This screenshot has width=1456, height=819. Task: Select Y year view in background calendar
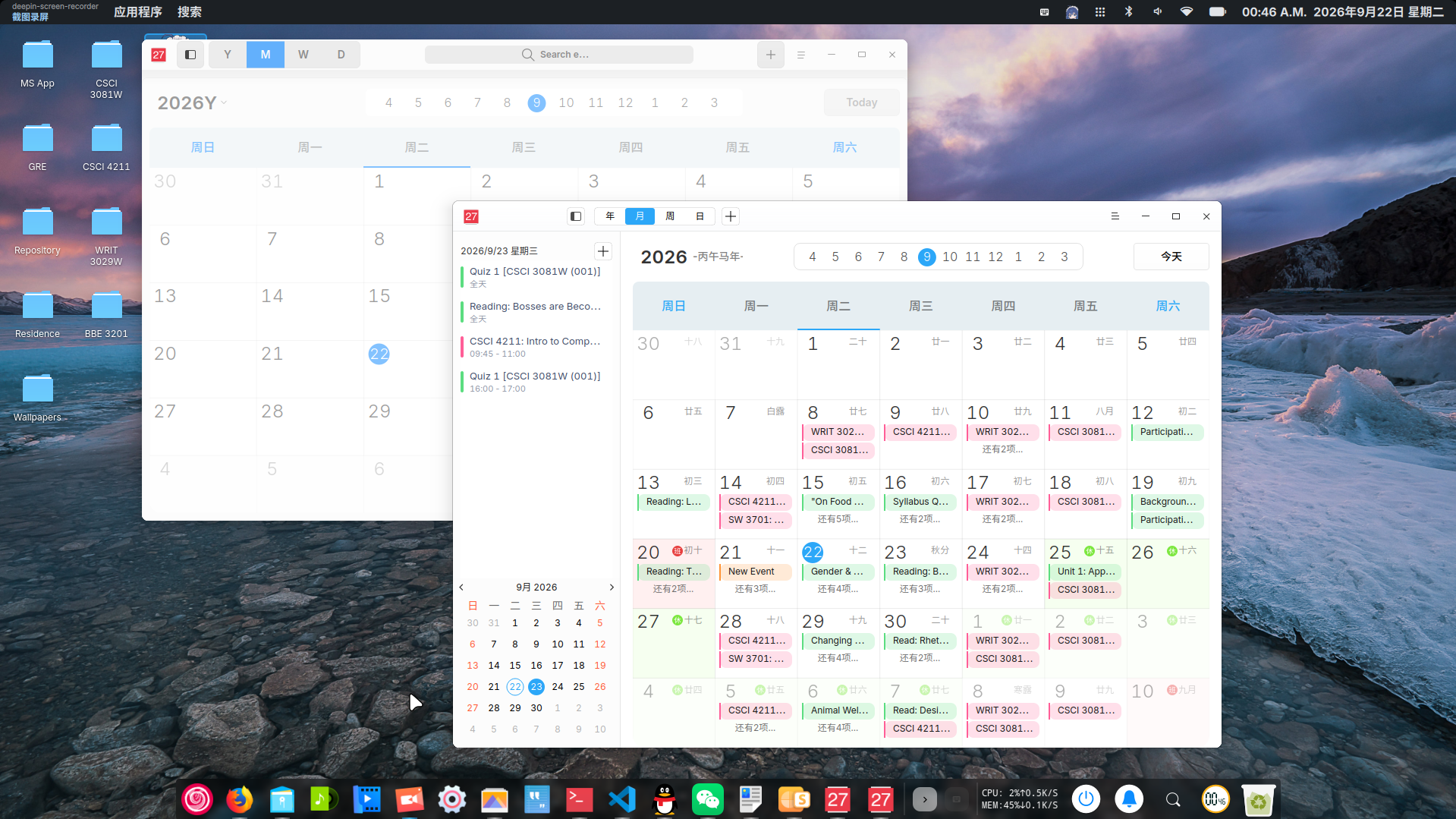(228, 55)
